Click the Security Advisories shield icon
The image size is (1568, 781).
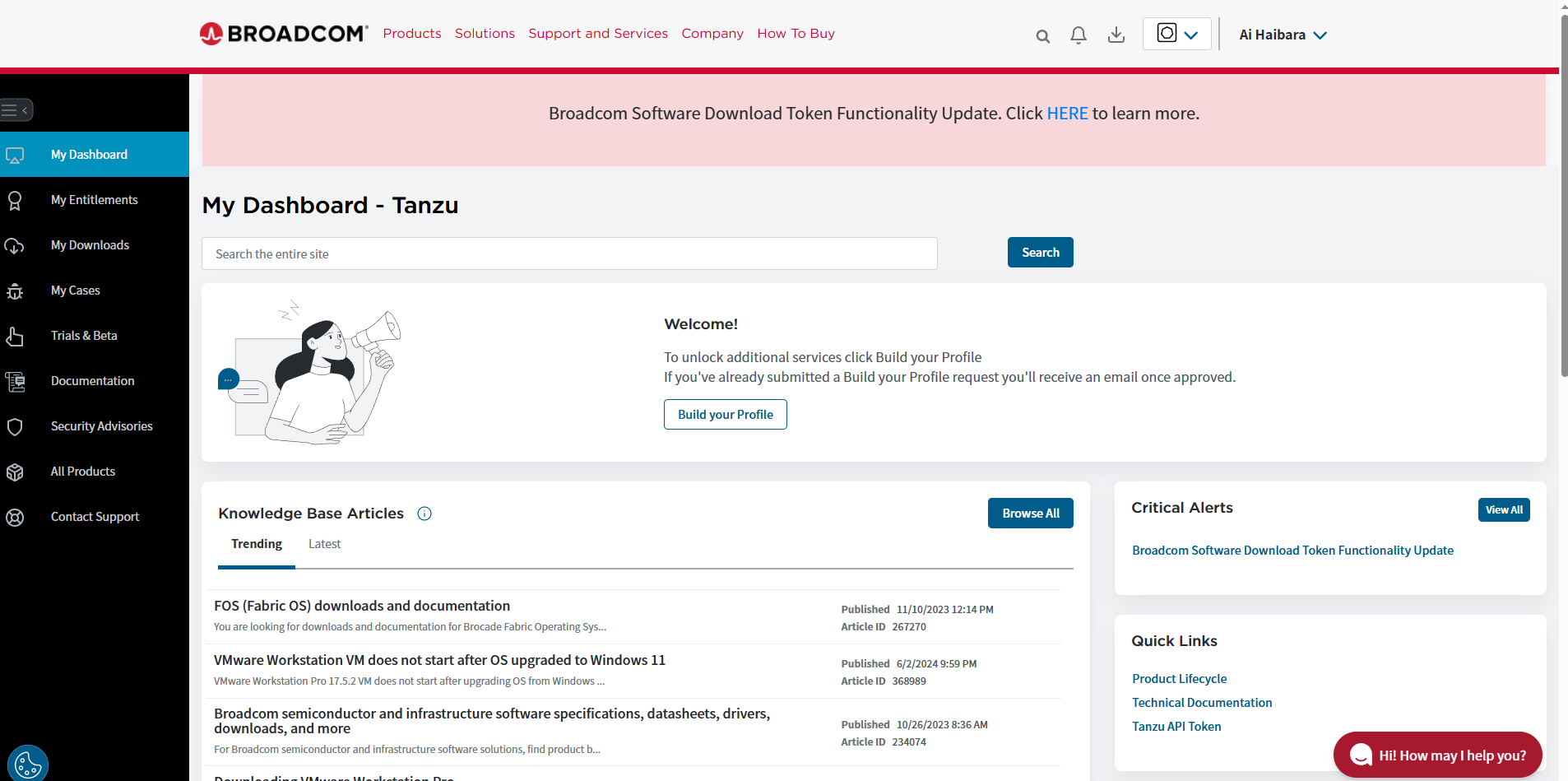click(x=15, y=426)
